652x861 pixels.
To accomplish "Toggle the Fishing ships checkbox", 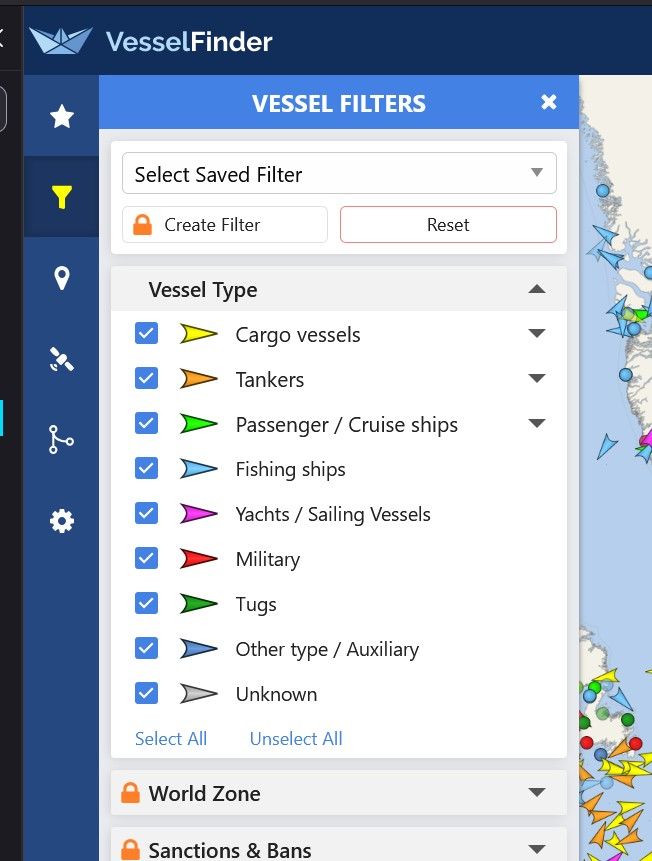I will tap(146, 469).
